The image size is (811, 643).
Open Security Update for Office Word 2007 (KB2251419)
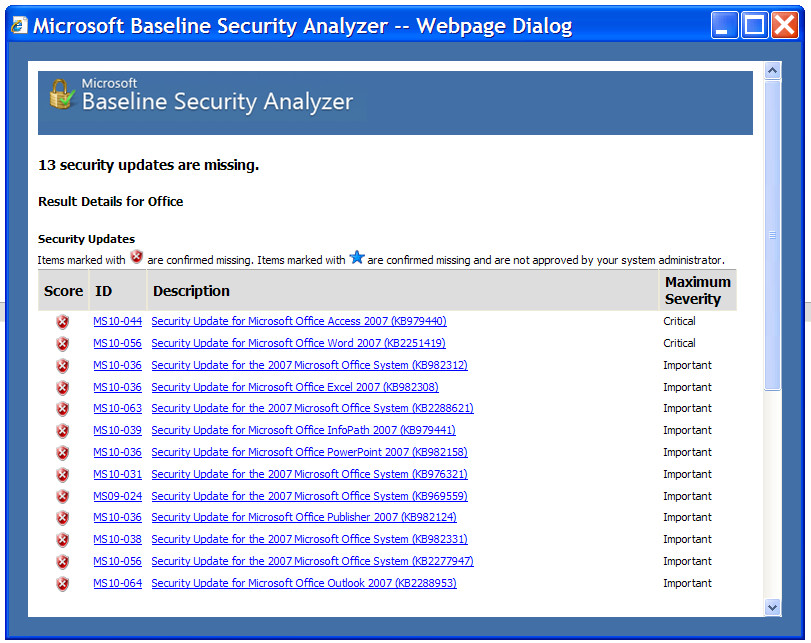click(x=298, y=343)
